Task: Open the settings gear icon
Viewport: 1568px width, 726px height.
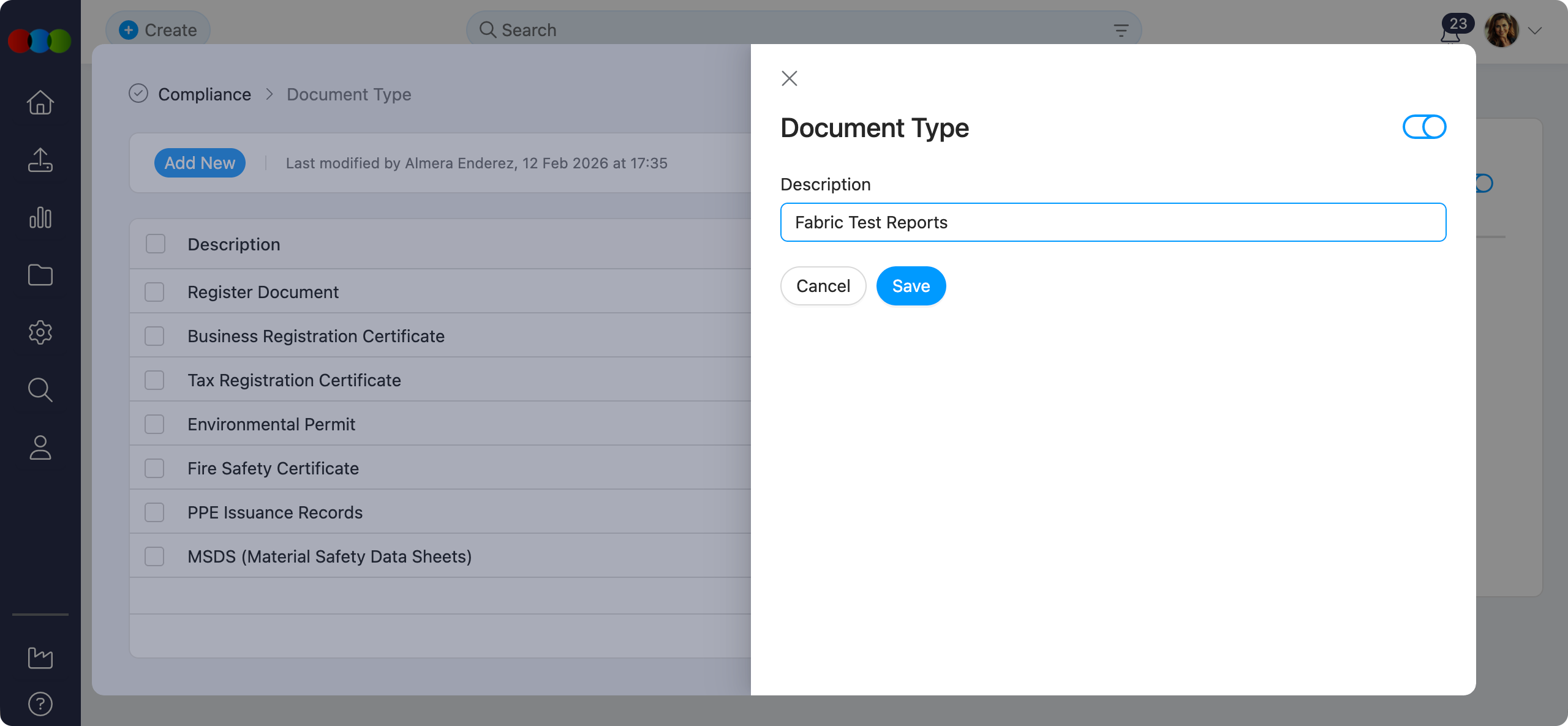Action: click(x=40, y=332)
